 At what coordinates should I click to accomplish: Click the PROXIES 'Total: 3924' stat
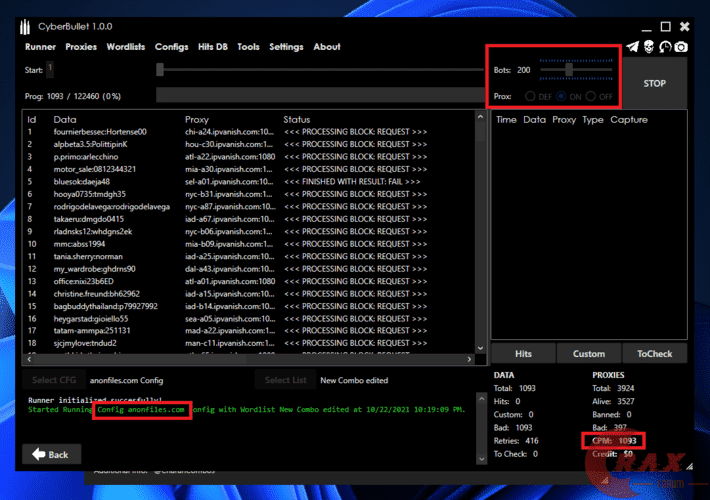613,388
